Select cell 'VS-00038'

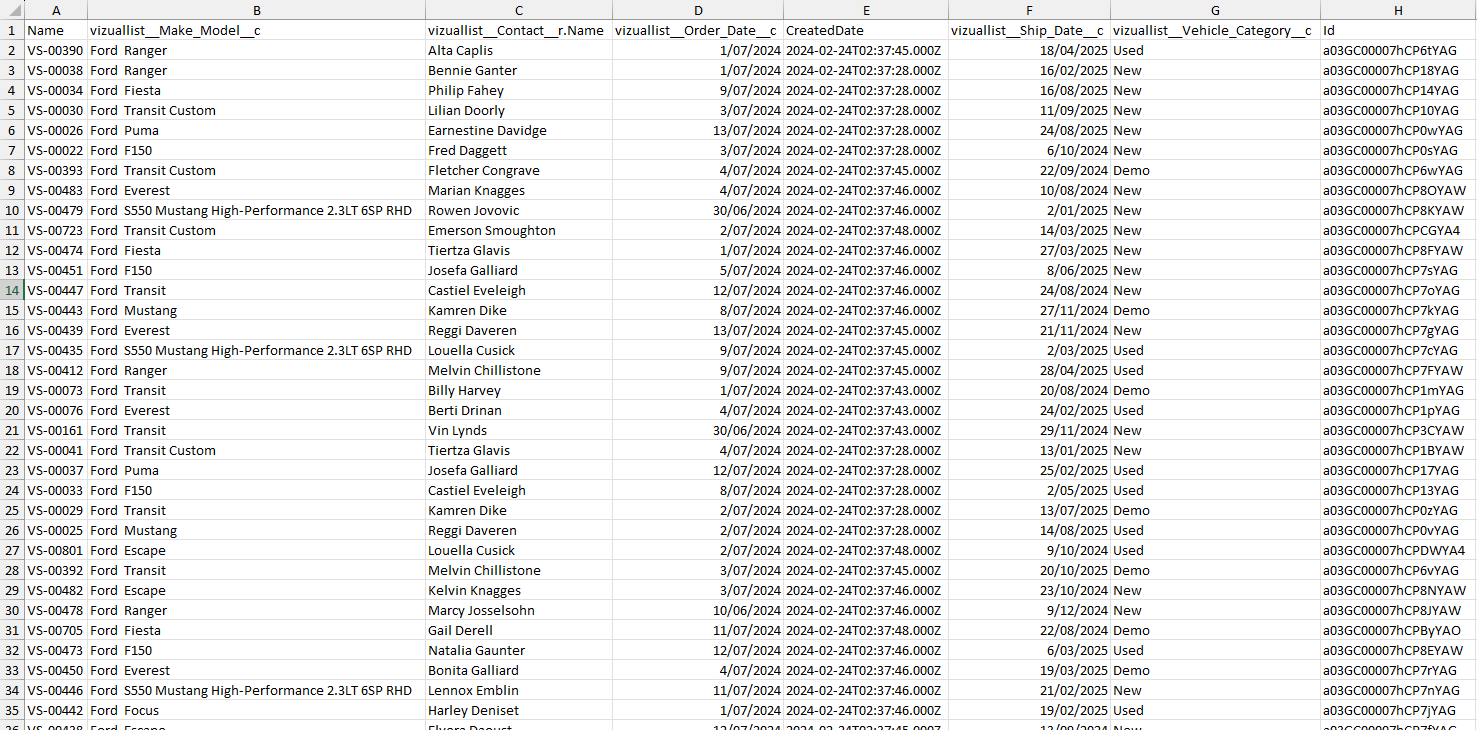pyautogui.click(x=56, y=70)
